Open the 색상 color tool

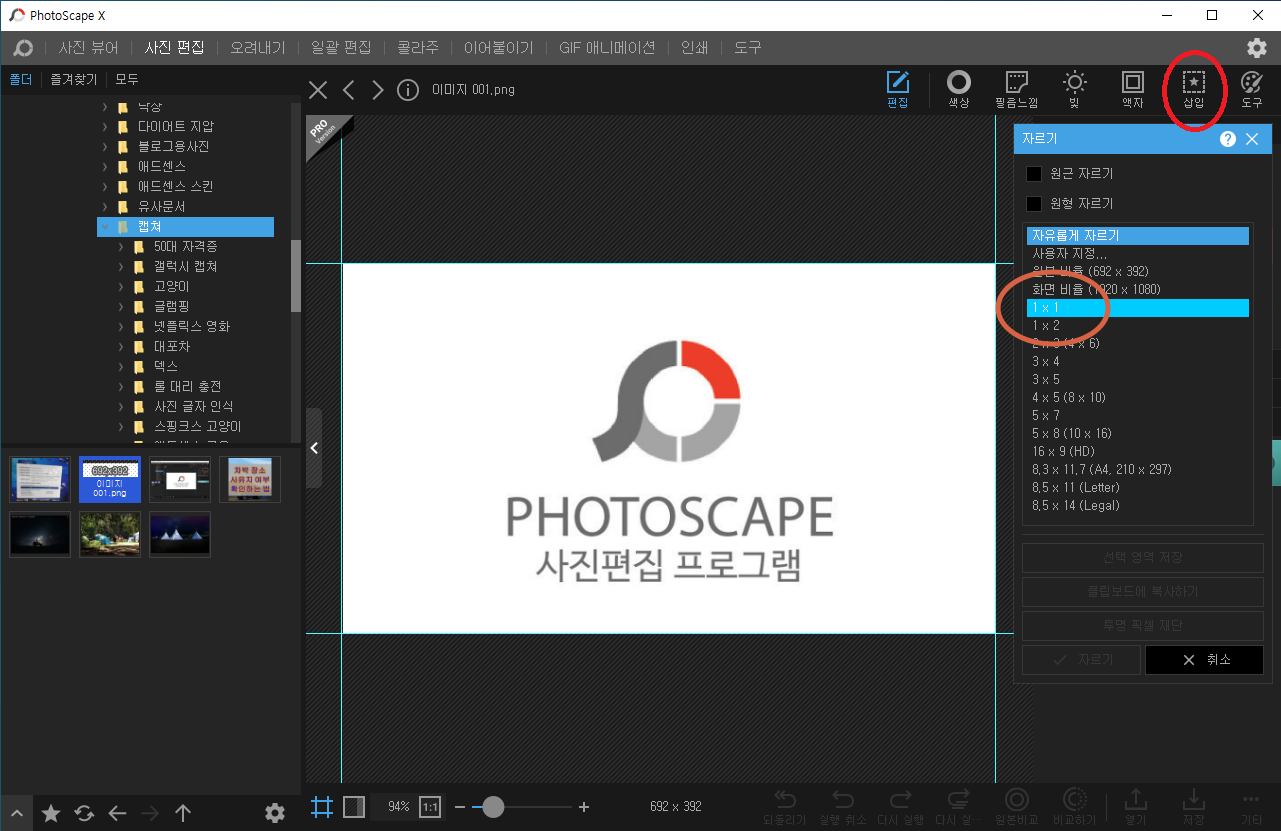click(958, 89)
